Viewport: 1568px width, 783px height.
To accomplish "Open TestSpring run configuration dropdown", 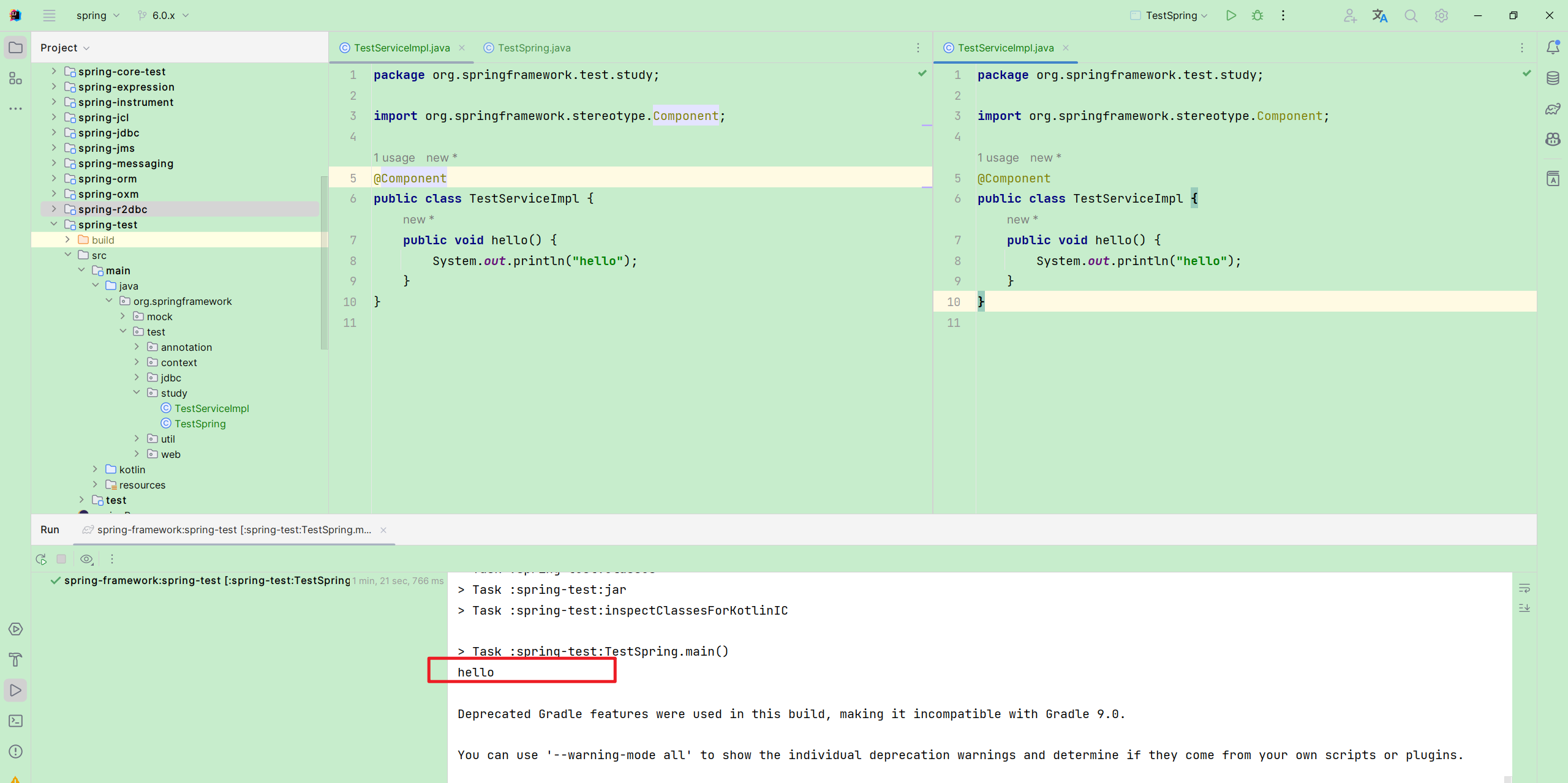I will [x=1169, y=15].
